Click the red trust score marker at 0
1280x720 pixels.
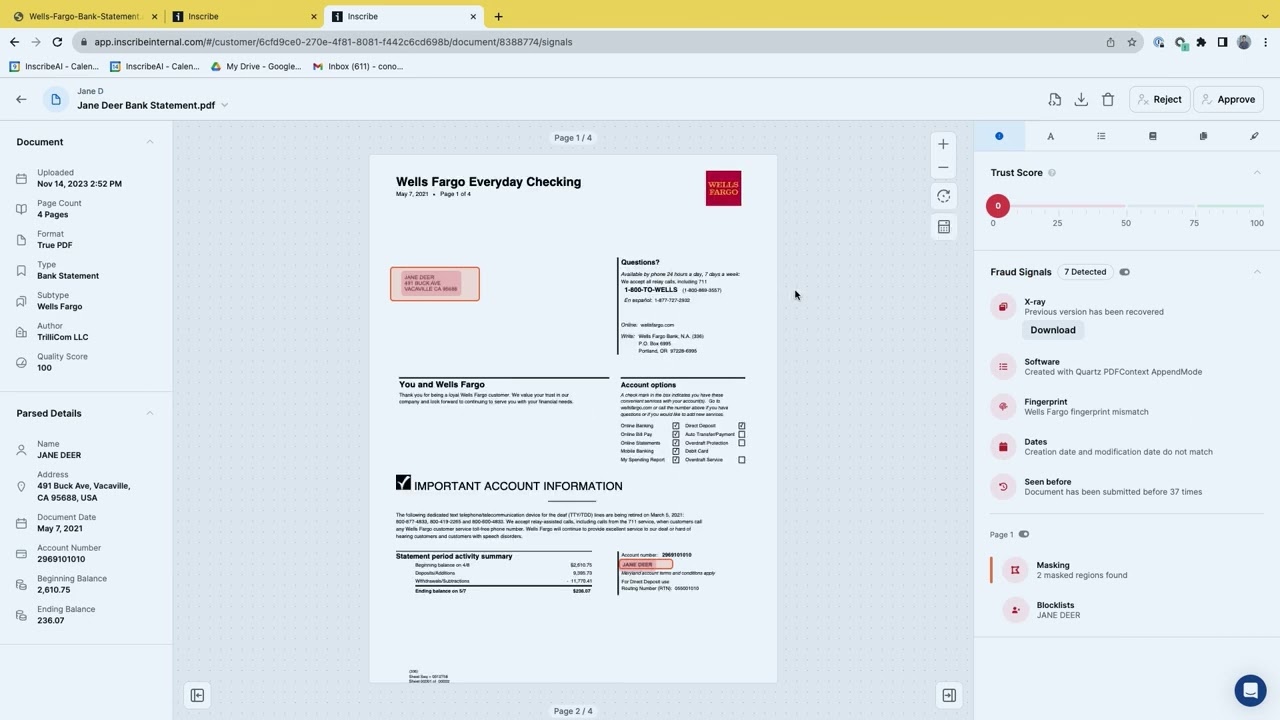pyautogui.click(x=997, y=206)
